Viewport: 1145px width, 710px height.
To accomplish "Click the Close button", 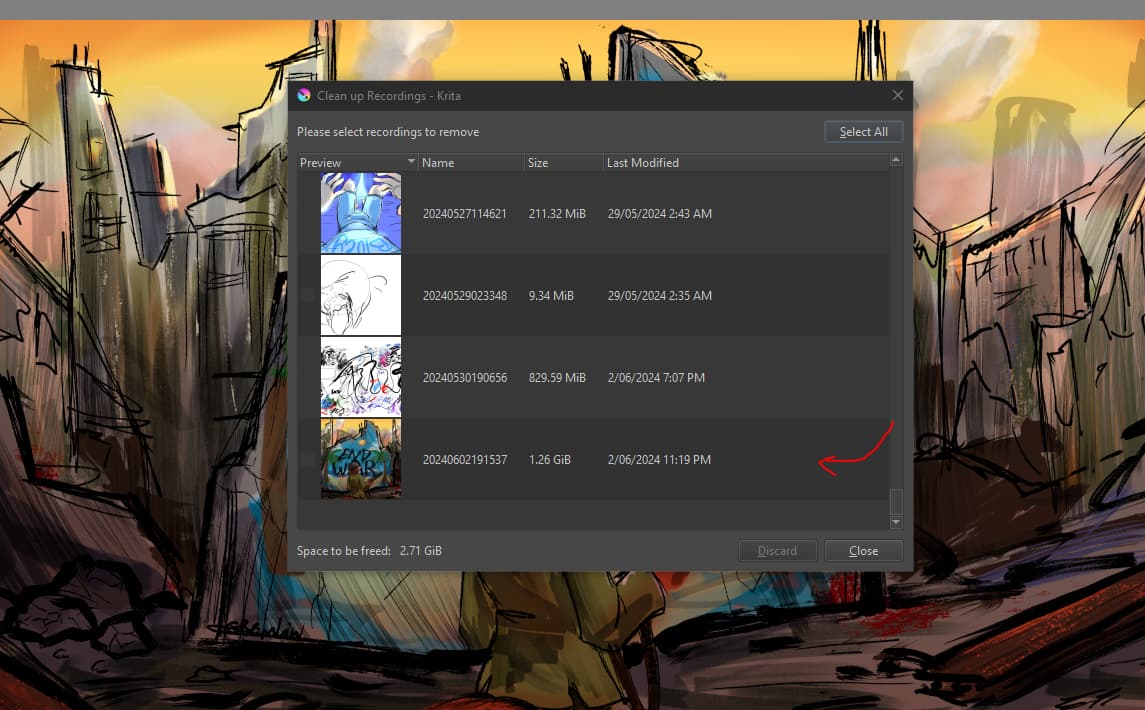I will click(x=863, y=551).
